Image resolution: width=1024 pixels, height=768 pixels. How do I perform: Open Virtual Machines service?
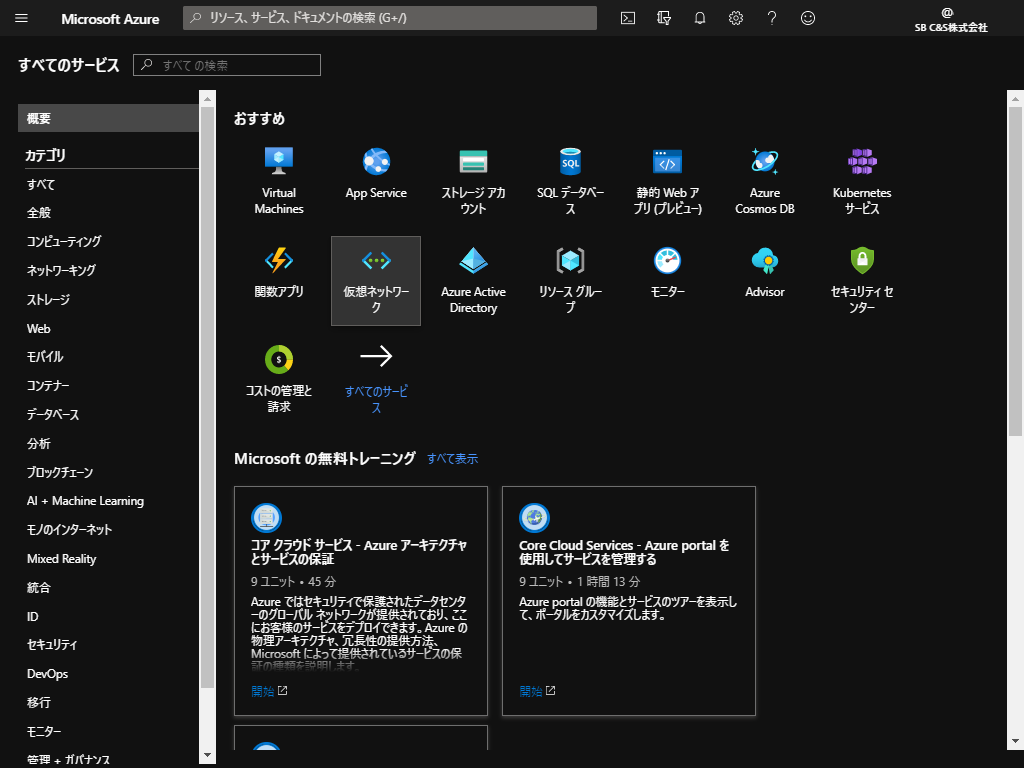point(279,181)
